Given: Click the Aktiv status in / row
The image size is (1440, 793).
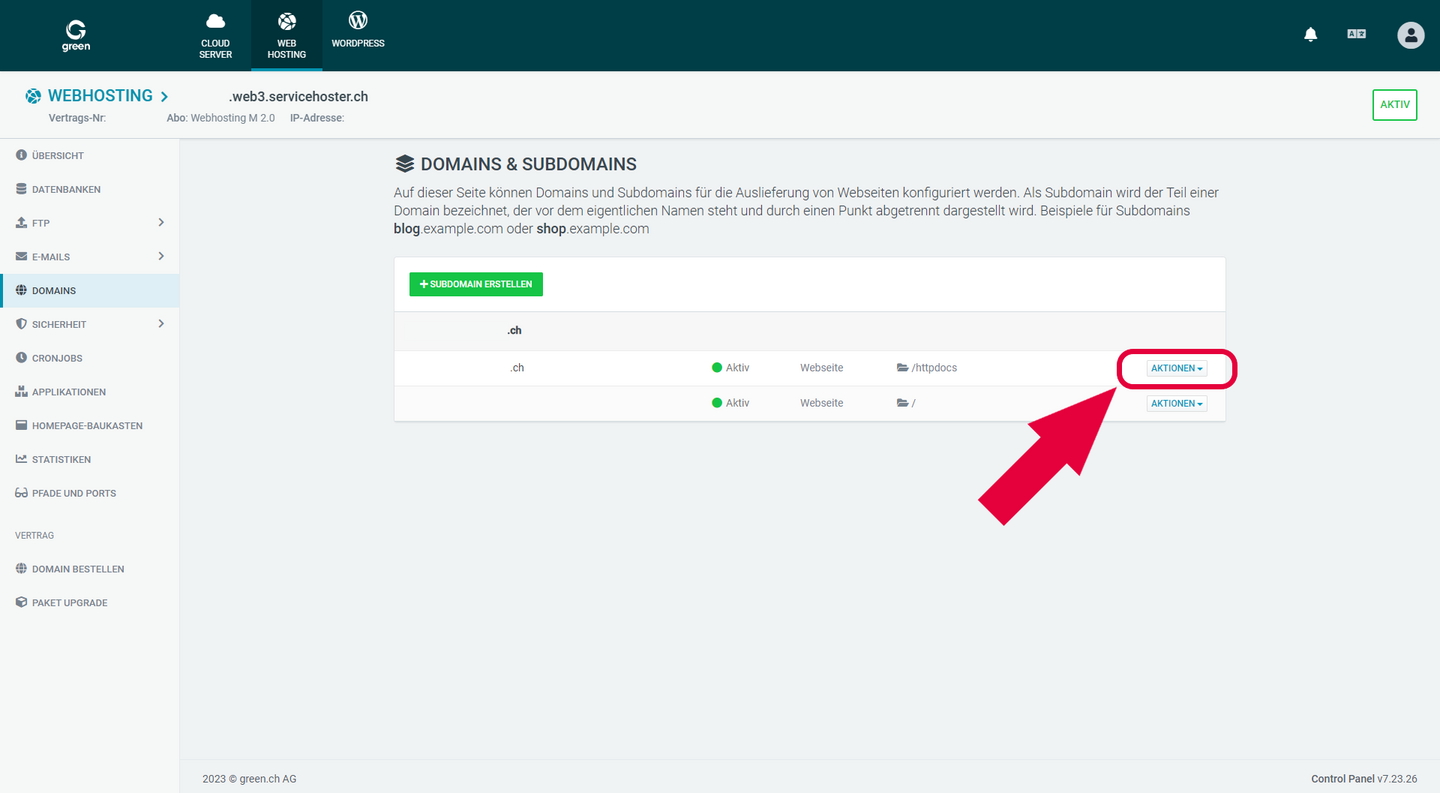Looking at the screenshot, I should click(x=730, y=403).
